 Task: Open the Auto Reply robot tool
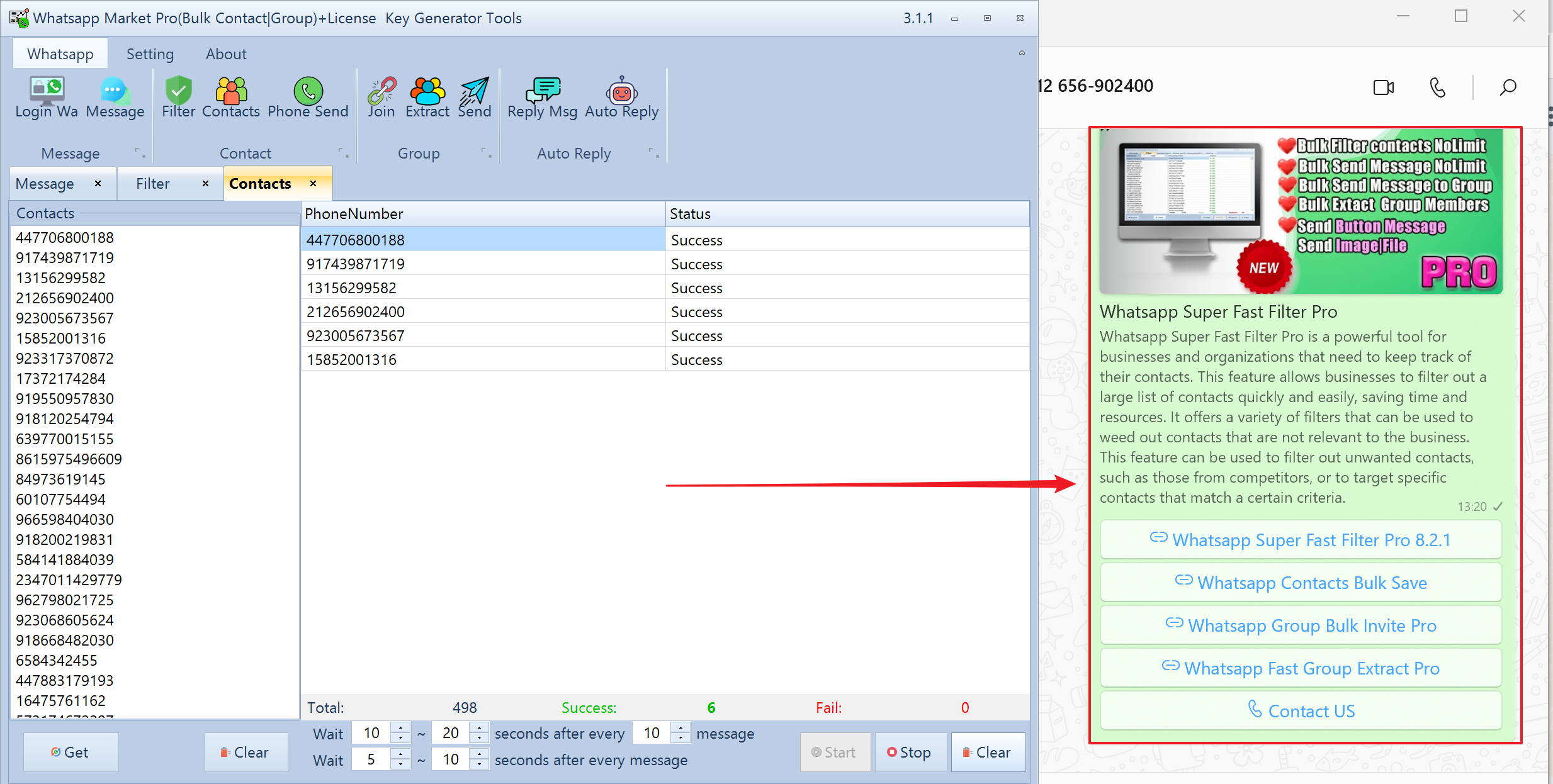click(622, 98)
